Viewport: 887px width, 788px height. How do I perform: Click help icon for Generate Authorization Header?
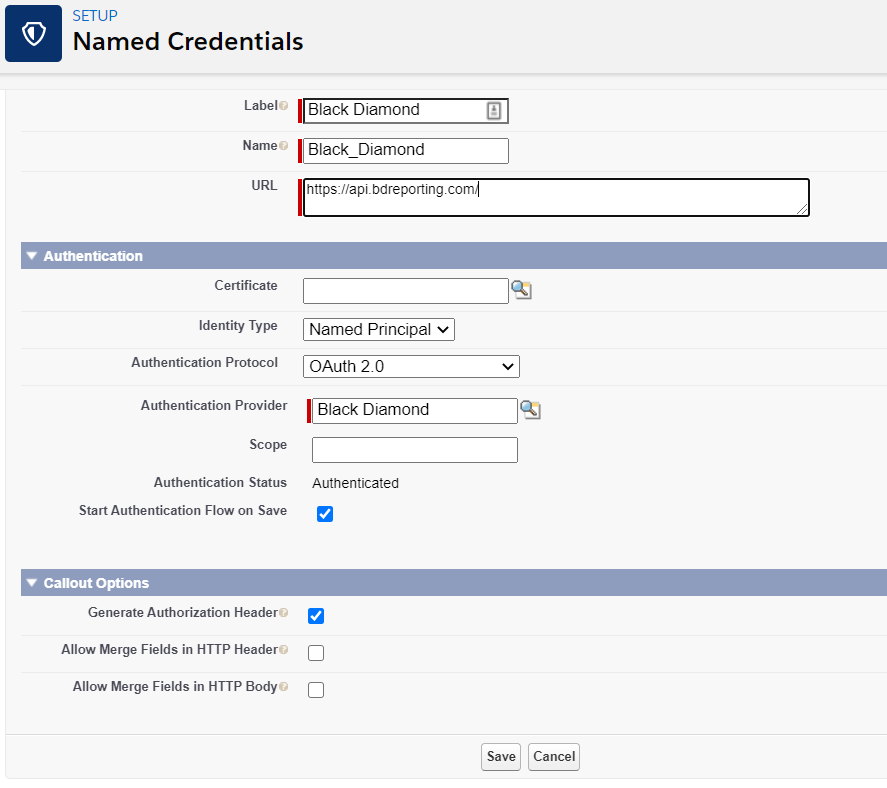(283, 613)
